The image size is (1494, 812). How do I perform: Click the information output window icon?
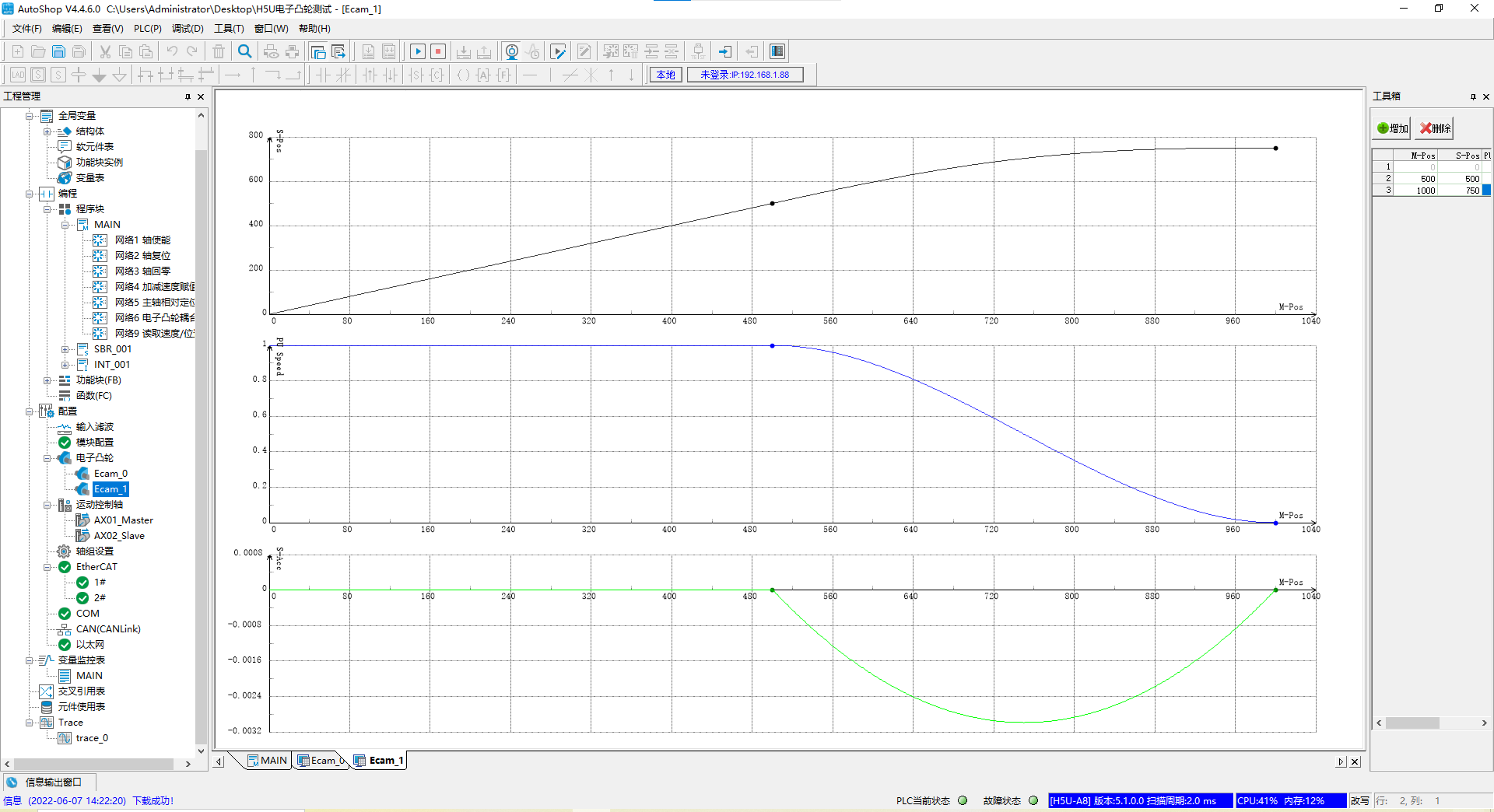[x=12, y=782]
